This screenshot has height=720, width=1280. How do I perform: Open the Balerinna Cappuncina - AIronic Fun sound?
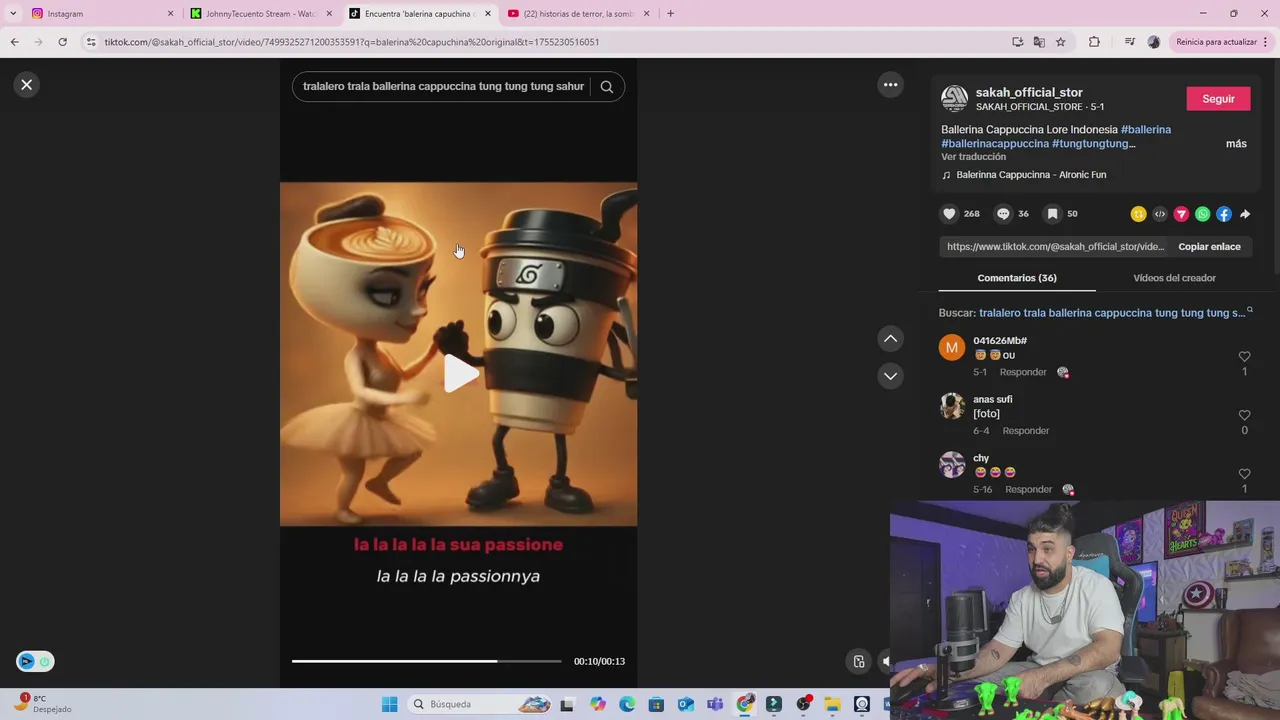tap(1031, 175)
